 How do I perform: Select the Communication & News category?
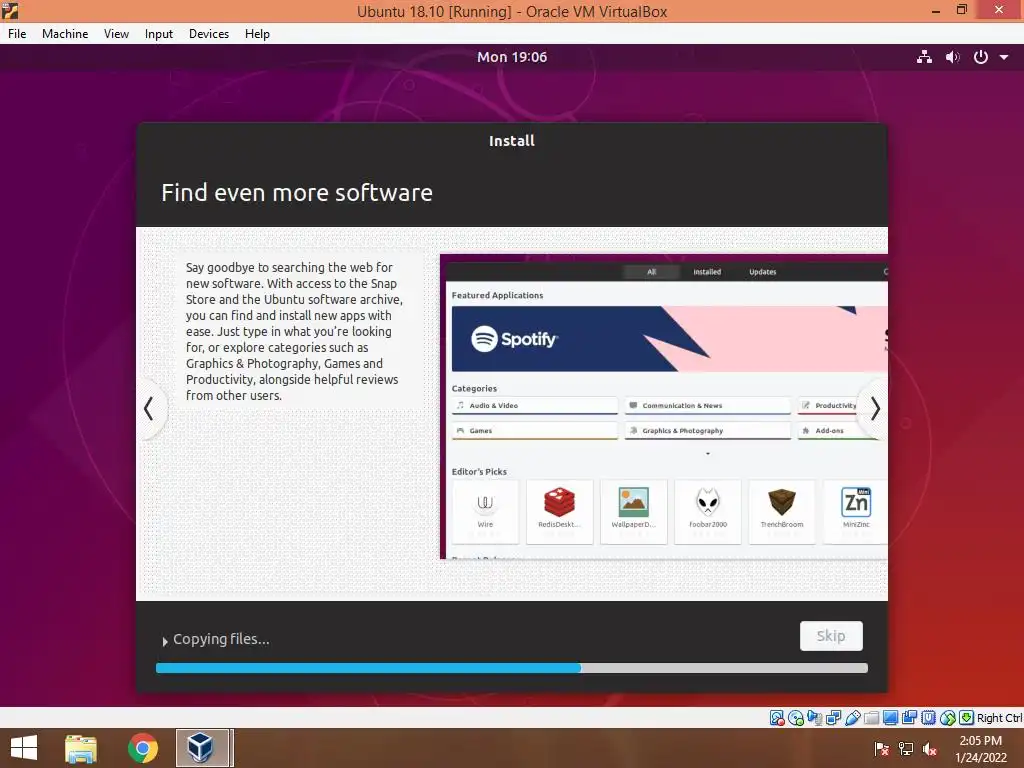point(707,406)
